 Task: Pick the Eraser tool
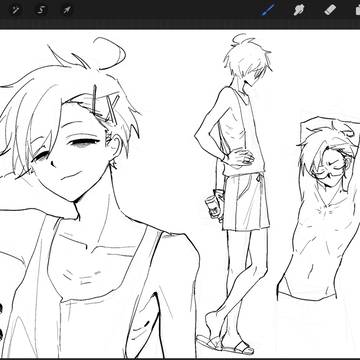point(330,10)
